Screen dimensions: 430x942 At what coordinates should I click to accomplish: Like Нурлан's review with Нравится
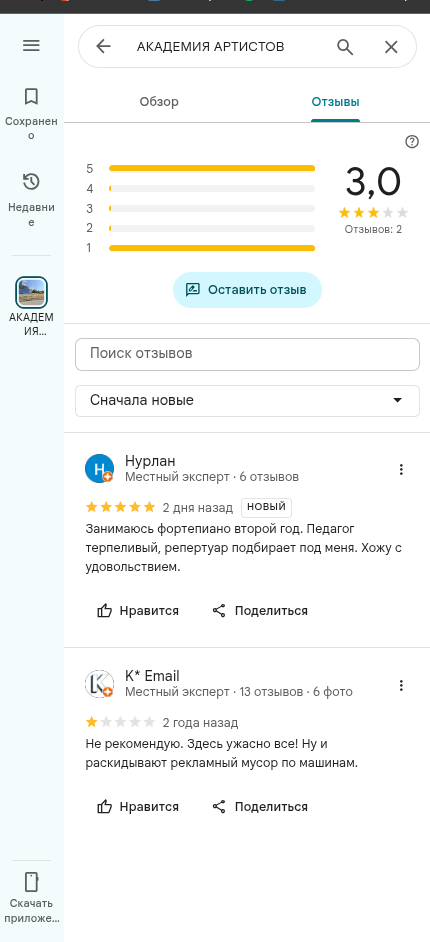(x=138, y=611)
